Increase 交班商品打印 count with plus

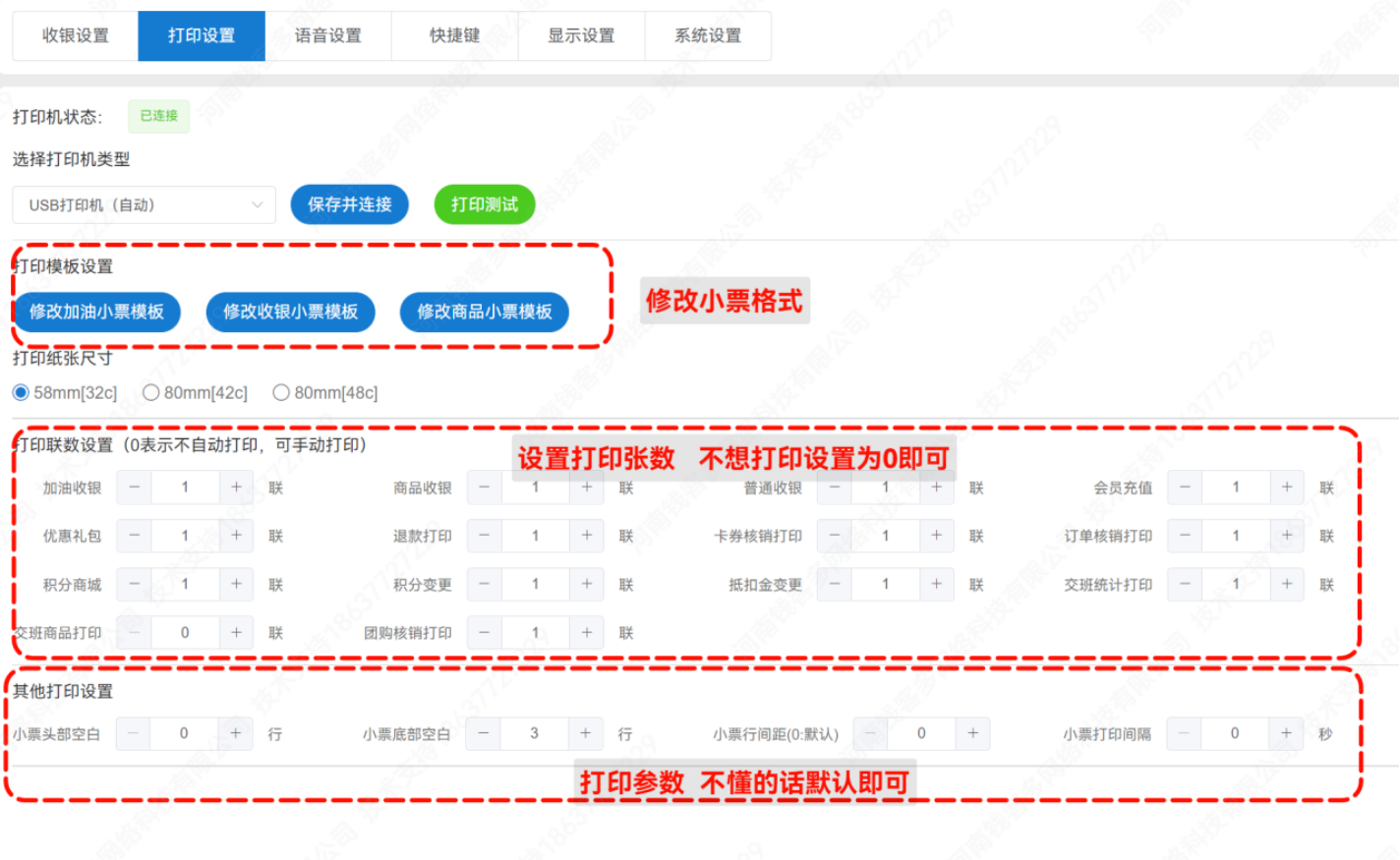(236, 633)
